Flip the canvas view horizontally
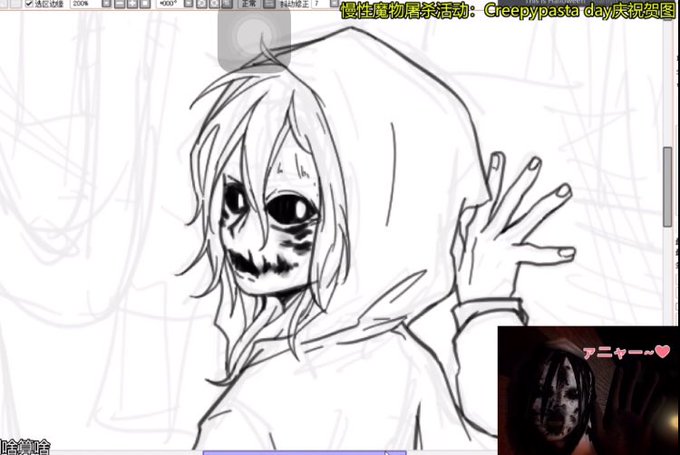 [269, 3]
